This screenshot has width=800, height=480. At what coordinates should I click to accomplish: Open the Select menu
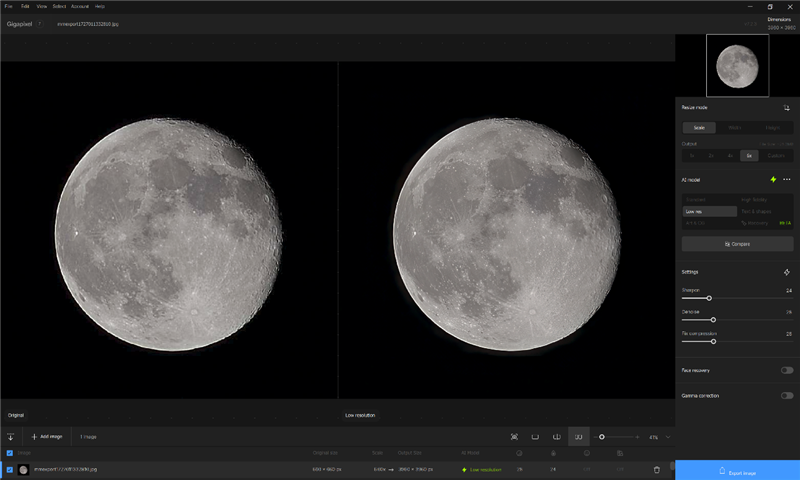(x=59, y=6)
